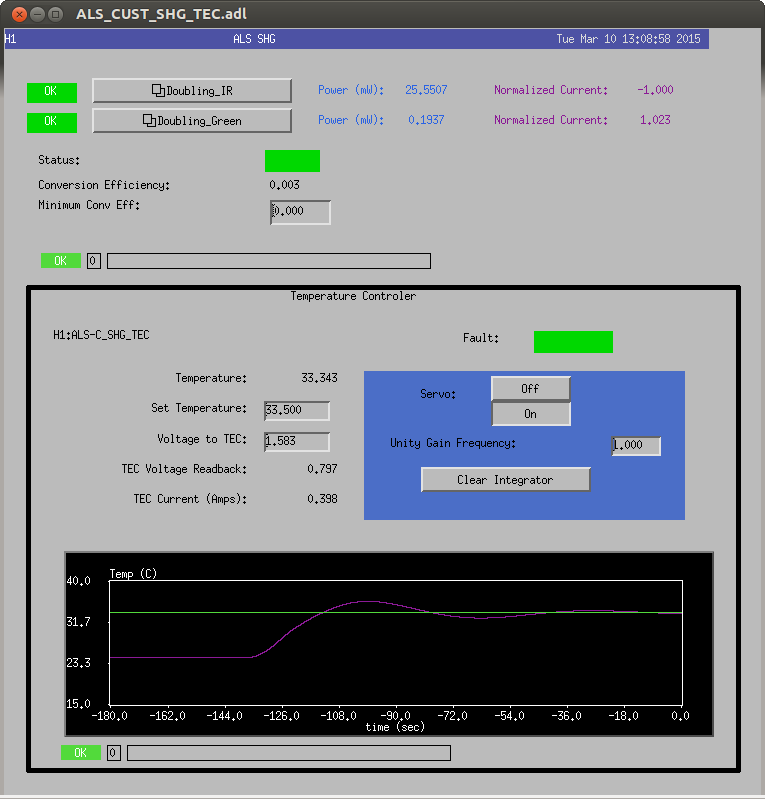Click the H1 label in the banner

(10, 39)
